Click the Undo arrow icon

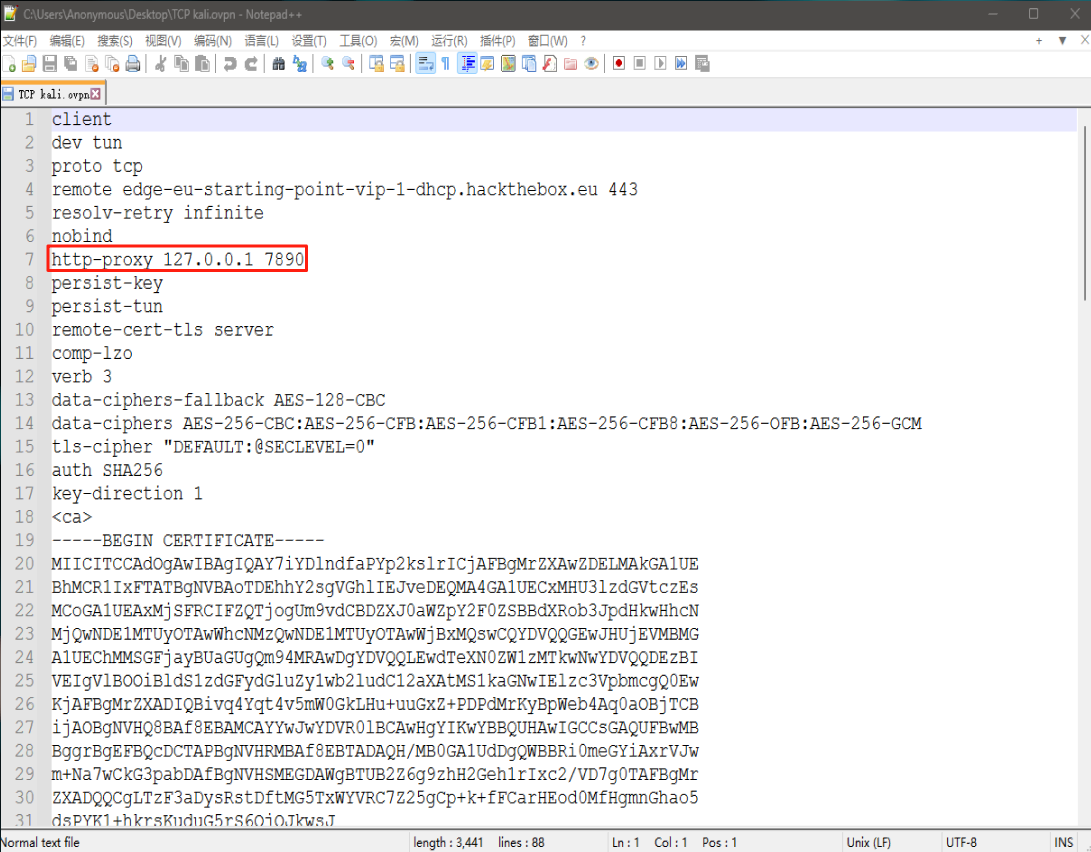click(230, 64)
